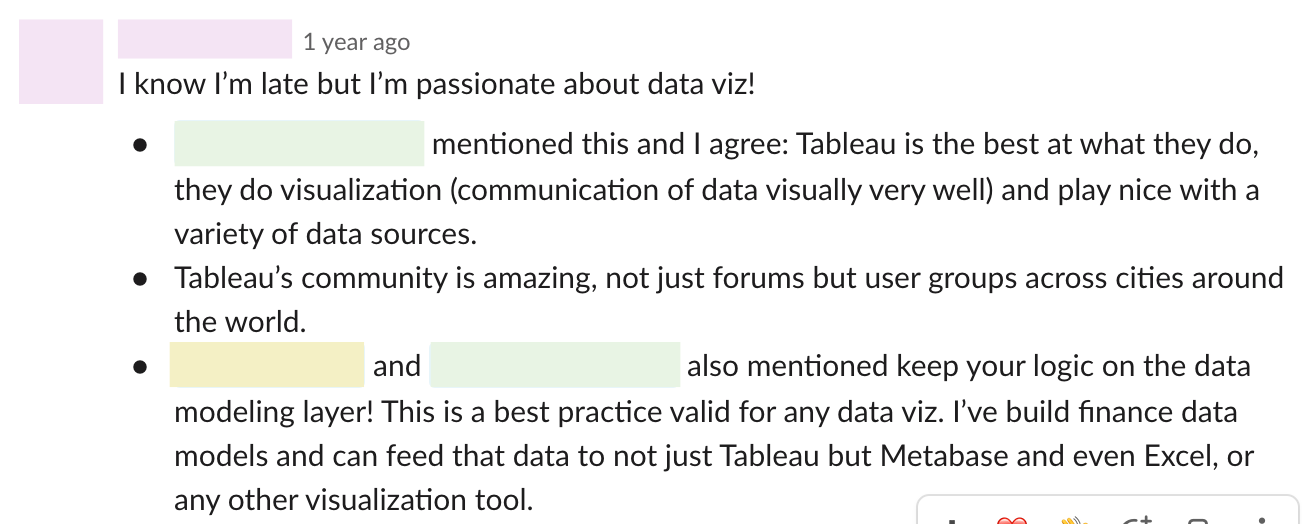This screenshot has width=1302, height=524.
Task: Click the first quick reaction in hover toolbar
Action: pyautogui.click(x=951, y=519)
